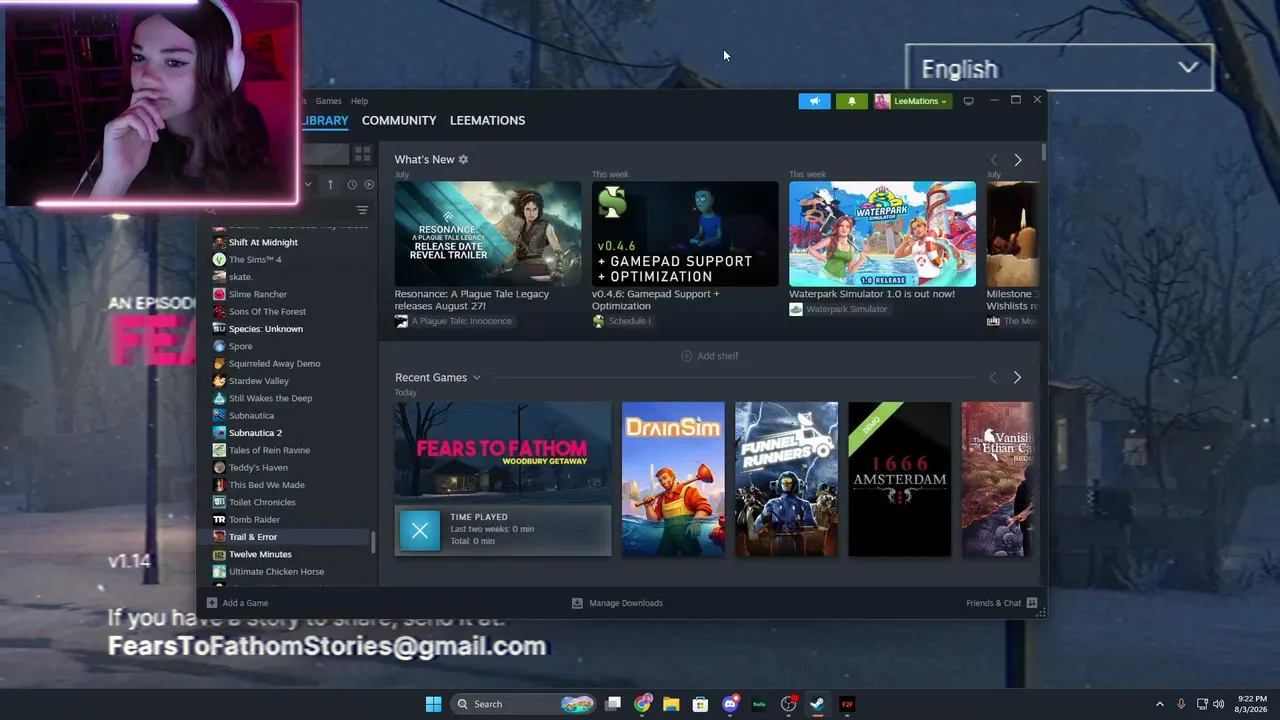This screenshot has height=720, width=1280.
Task: Click the Add a Game plus icon
Action: point(211,603)
